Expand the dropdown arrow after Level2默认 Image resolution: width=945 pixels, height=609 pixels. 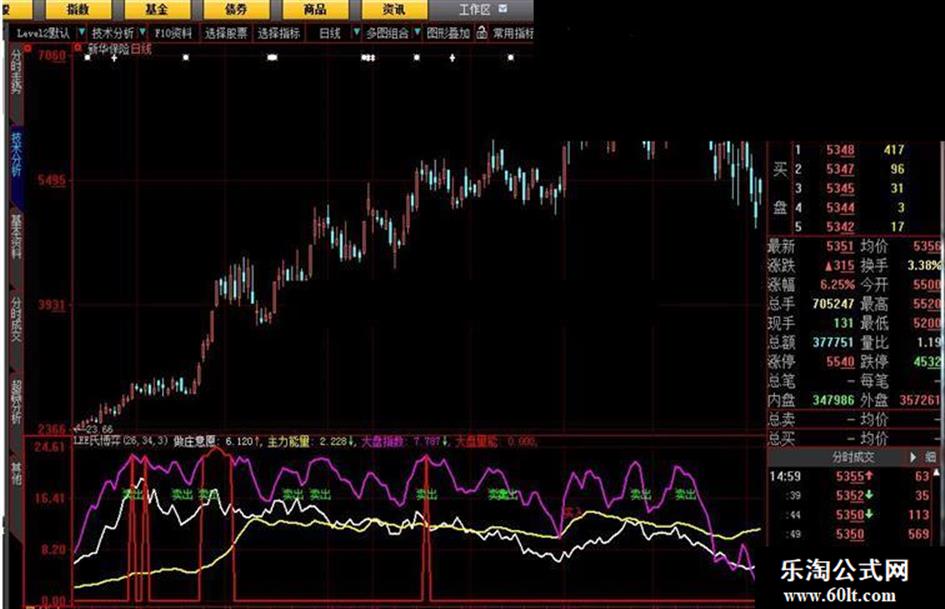tap(82, 32)
